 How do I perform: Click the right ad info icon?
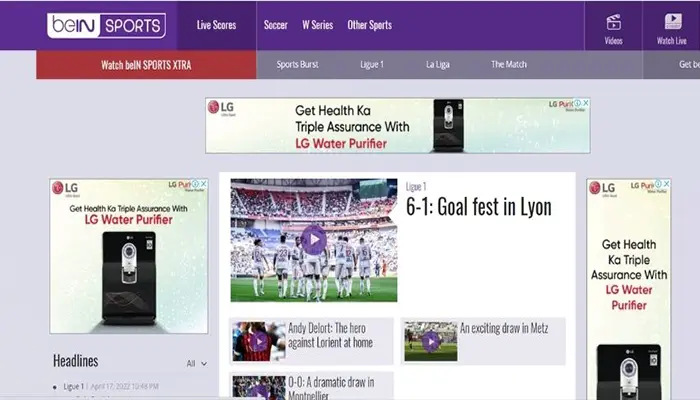(x=658, y=184)
